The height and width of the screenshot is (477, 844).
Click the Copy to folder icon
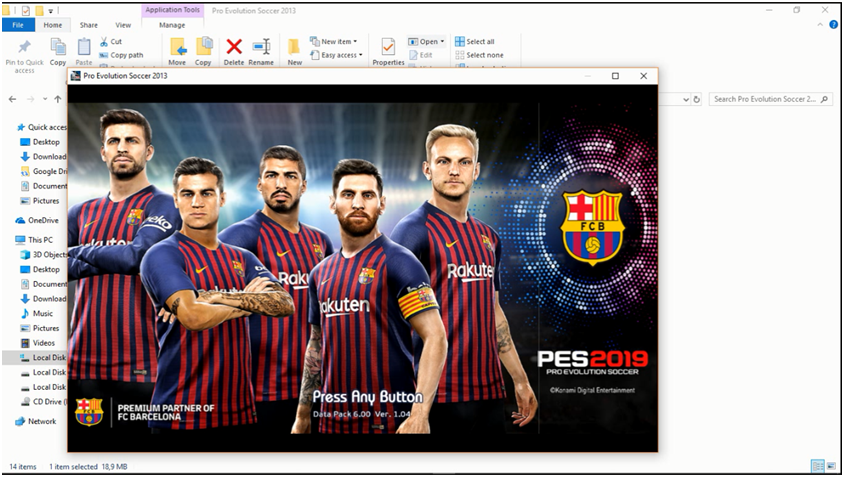203,47
